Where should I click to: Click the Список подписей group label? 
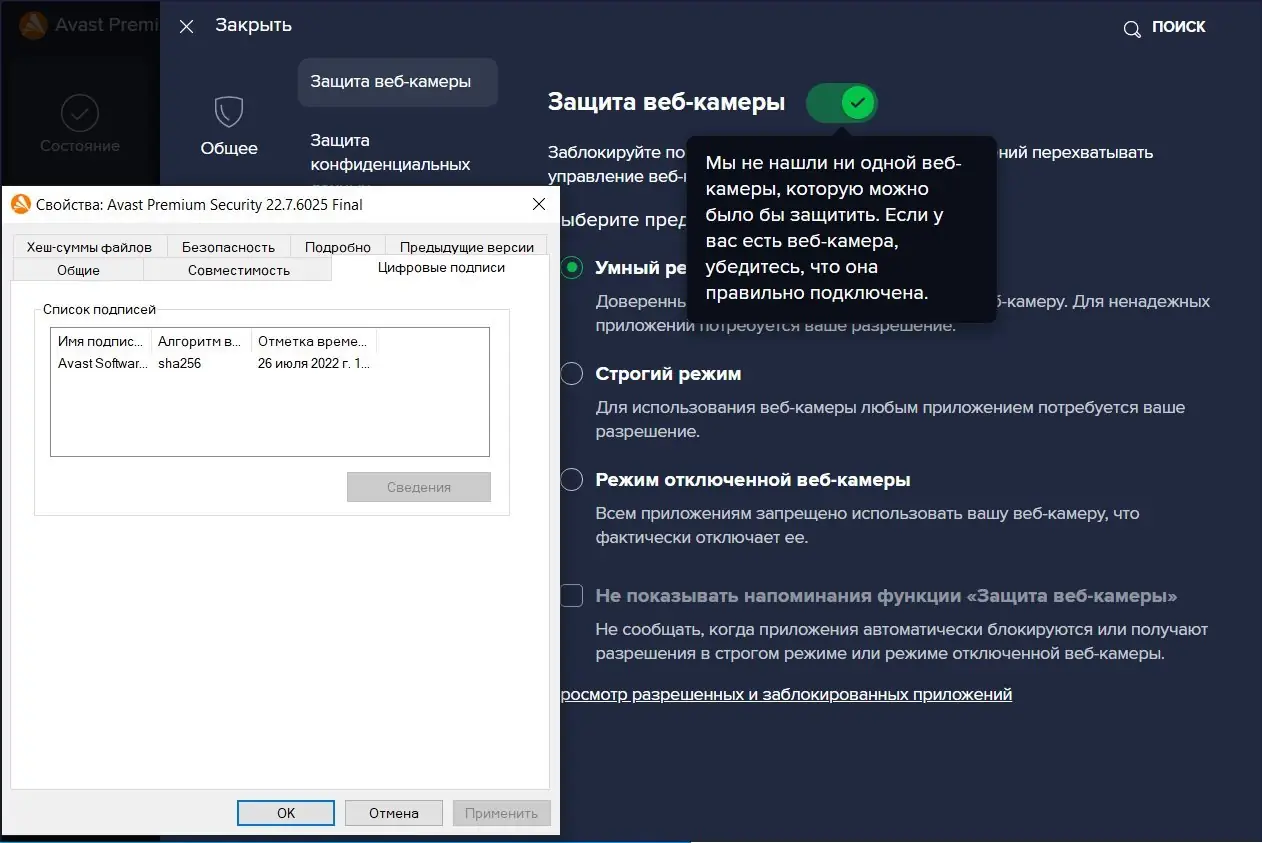tap(100, 310)
